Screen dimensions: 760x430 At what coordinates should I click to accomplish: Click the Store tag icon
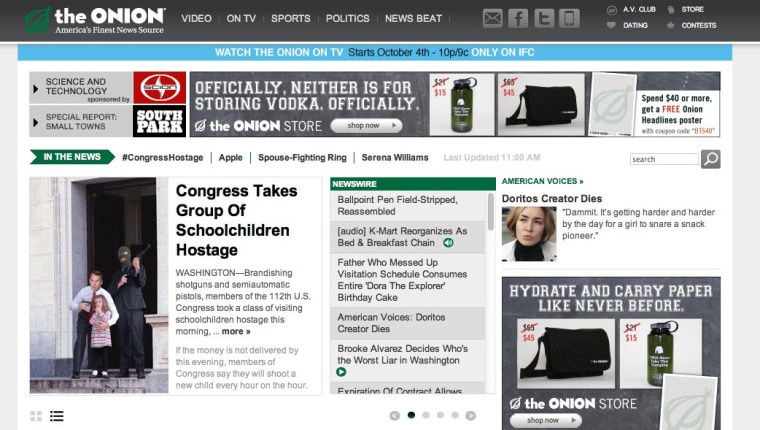pyautogui.click(x=671, y=10)
